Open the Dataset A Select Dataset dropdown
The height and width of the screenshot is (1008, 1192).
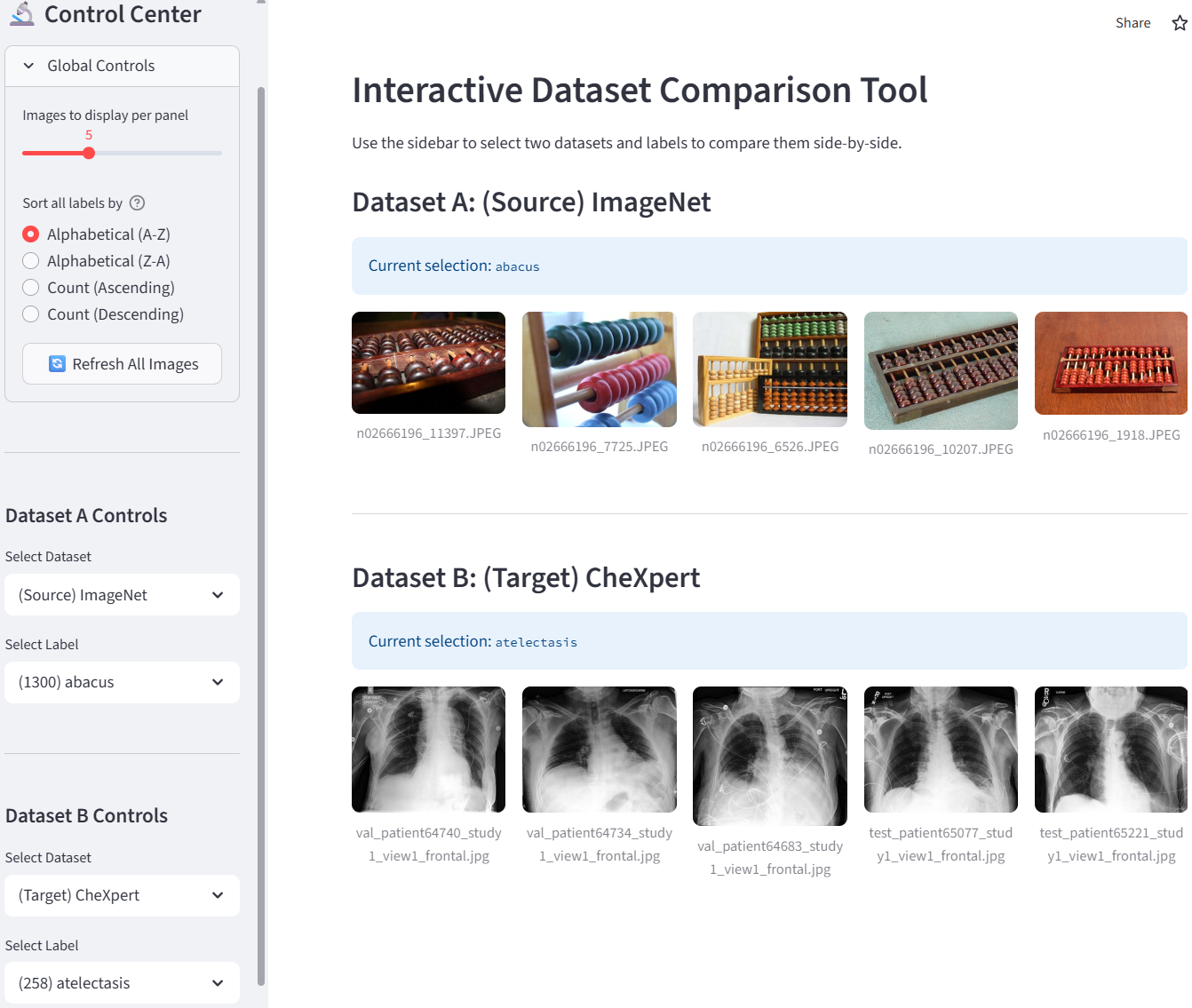[122, 595]
